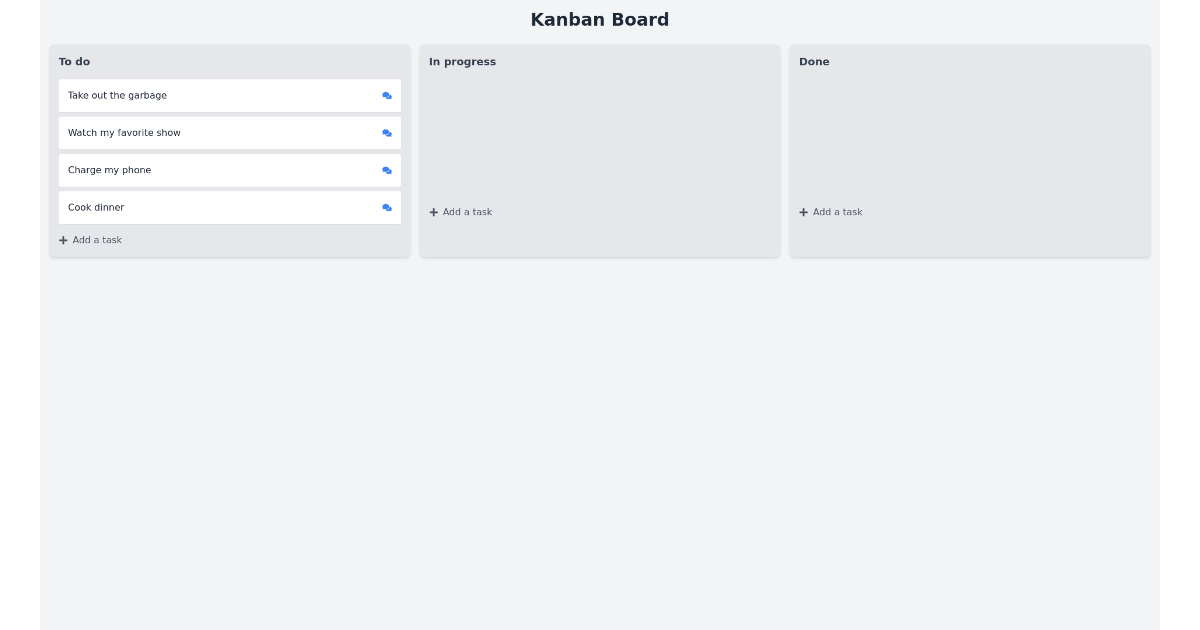Select the 'Take out the garbage' card

pyautogui.click(x=200, y=95)
